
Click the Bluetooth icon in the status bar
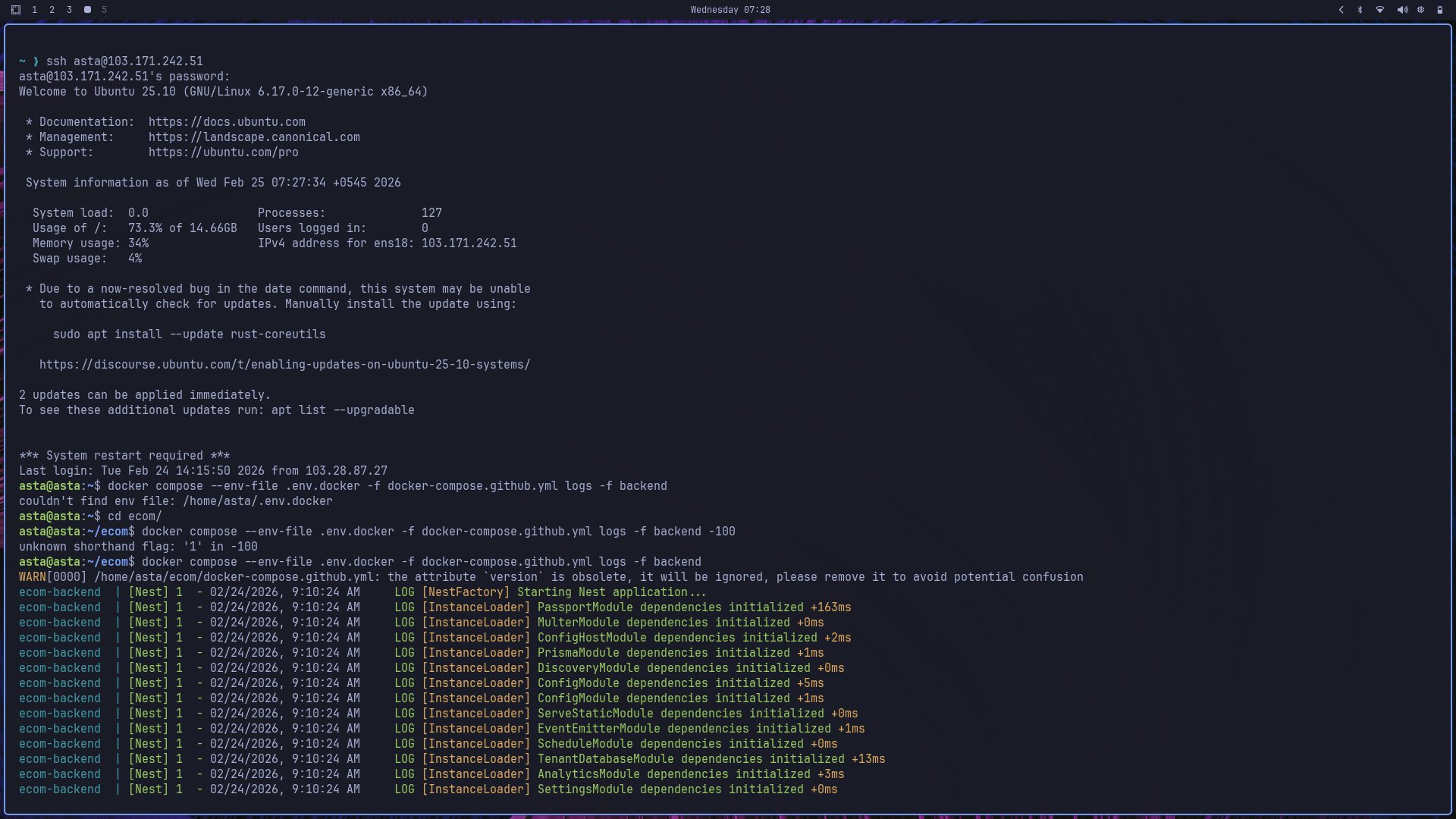[x=1359, y=10]
